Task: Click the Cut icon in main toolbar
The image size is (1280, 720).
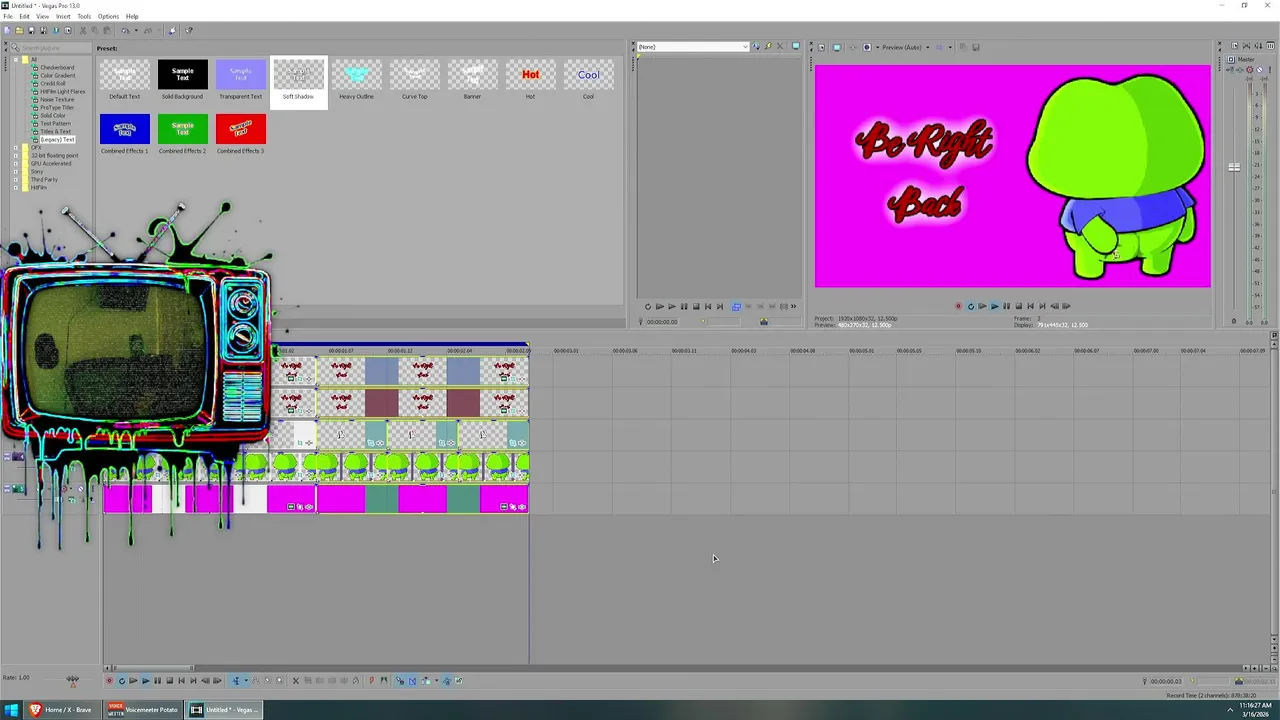Action: (x=83, y=30)
